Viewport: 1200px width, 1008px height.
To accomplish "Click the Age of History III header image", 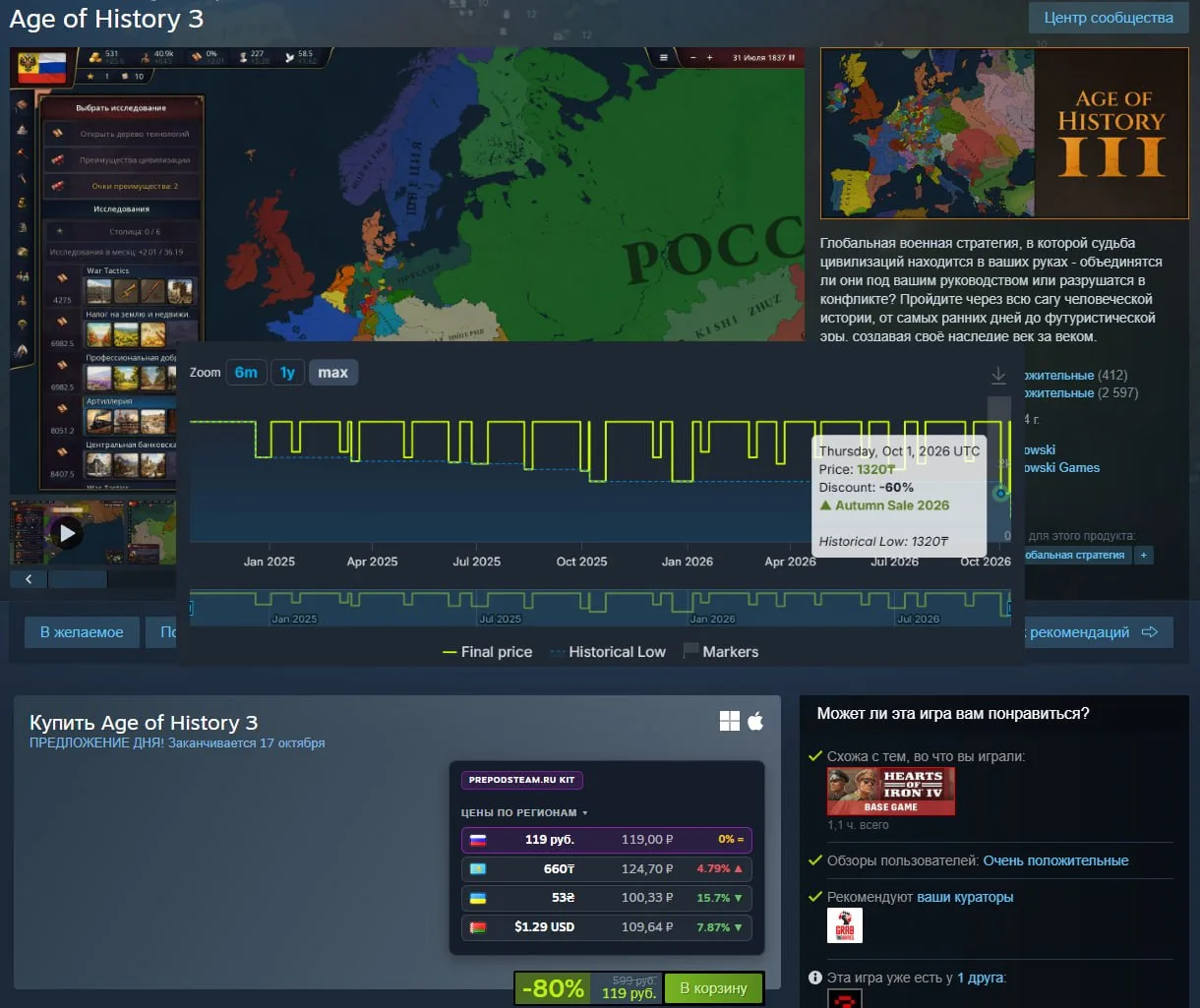I will [1004, 134].
